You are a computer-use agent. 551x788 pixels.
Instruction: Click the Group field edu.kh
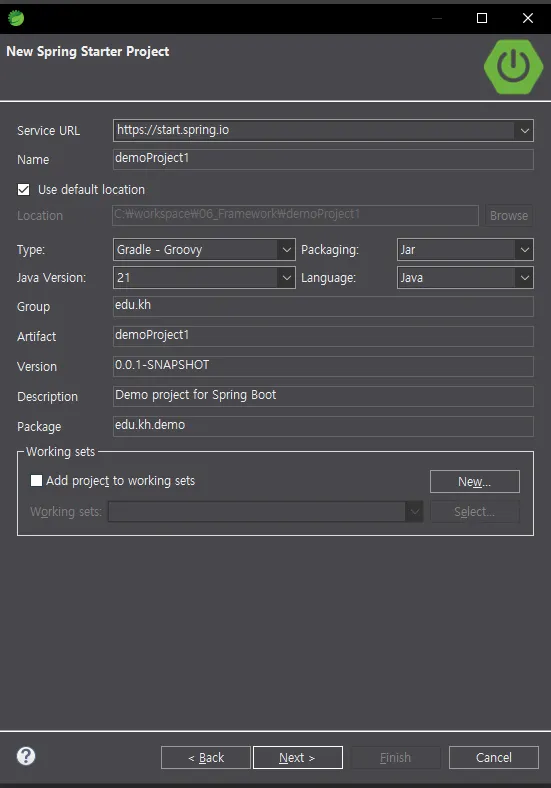click(x=323, y=307)
